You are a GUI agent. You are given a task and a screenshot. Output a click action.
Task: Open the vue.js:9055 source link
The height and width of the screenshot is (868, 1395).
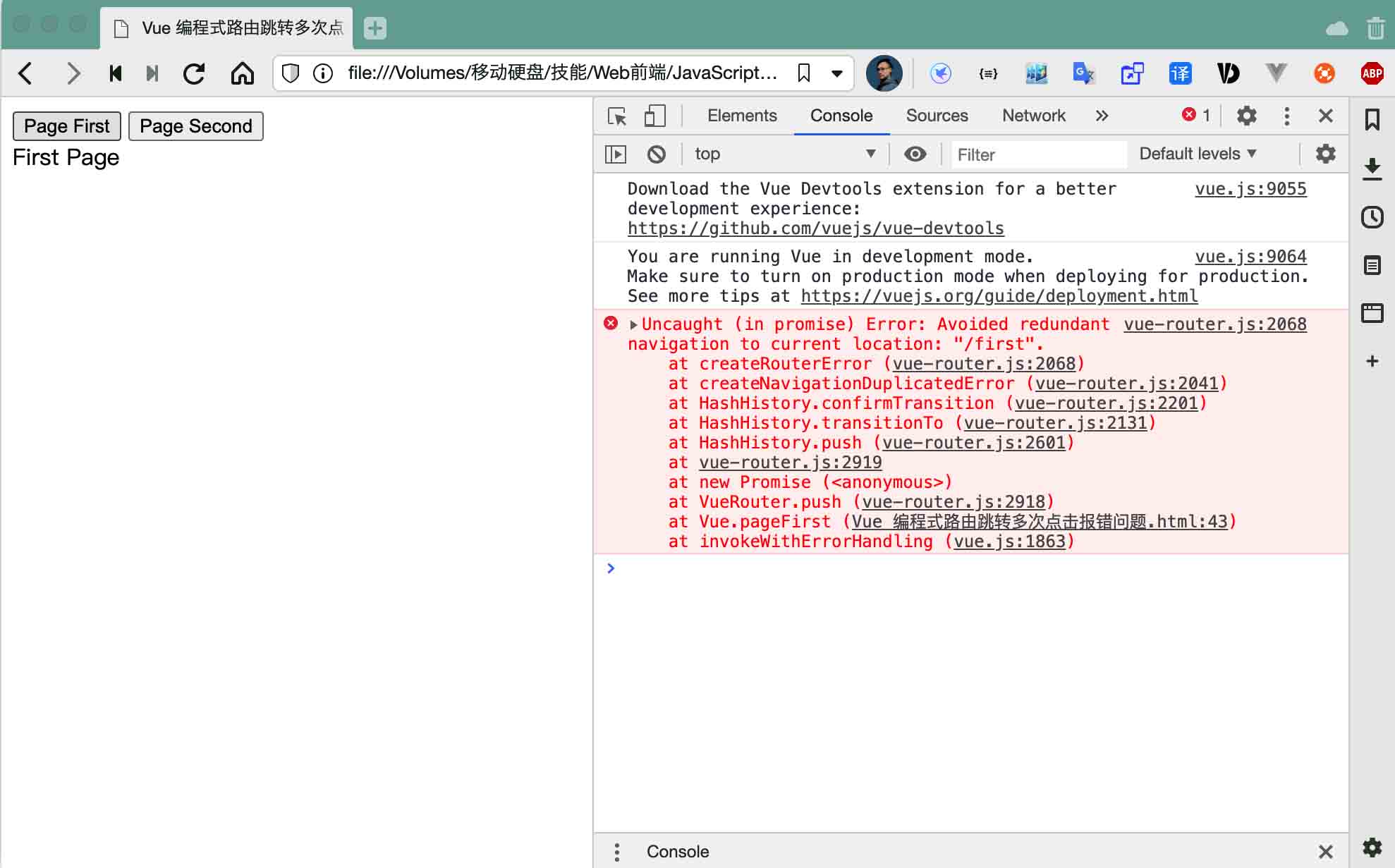[1250, 189]
